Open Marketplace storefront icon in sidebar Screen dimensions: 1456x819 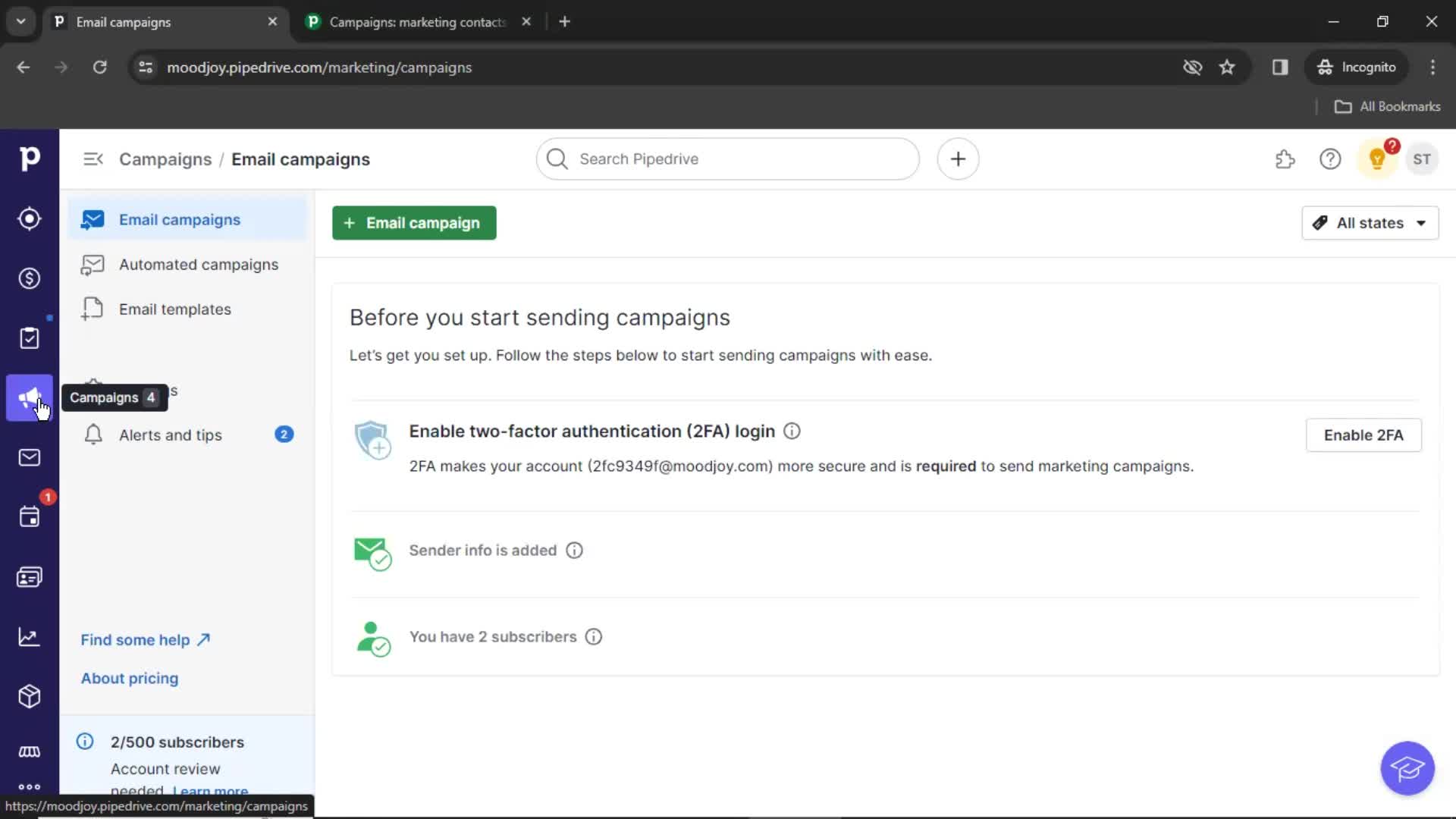tap(30, 752)
